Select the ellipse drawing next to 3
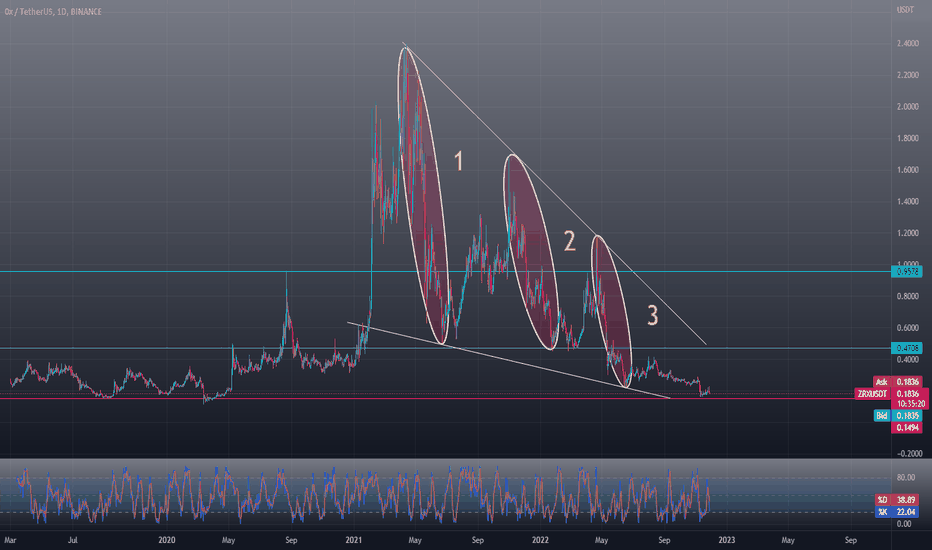This screenshot has height=550, width=932. point(611,312)
